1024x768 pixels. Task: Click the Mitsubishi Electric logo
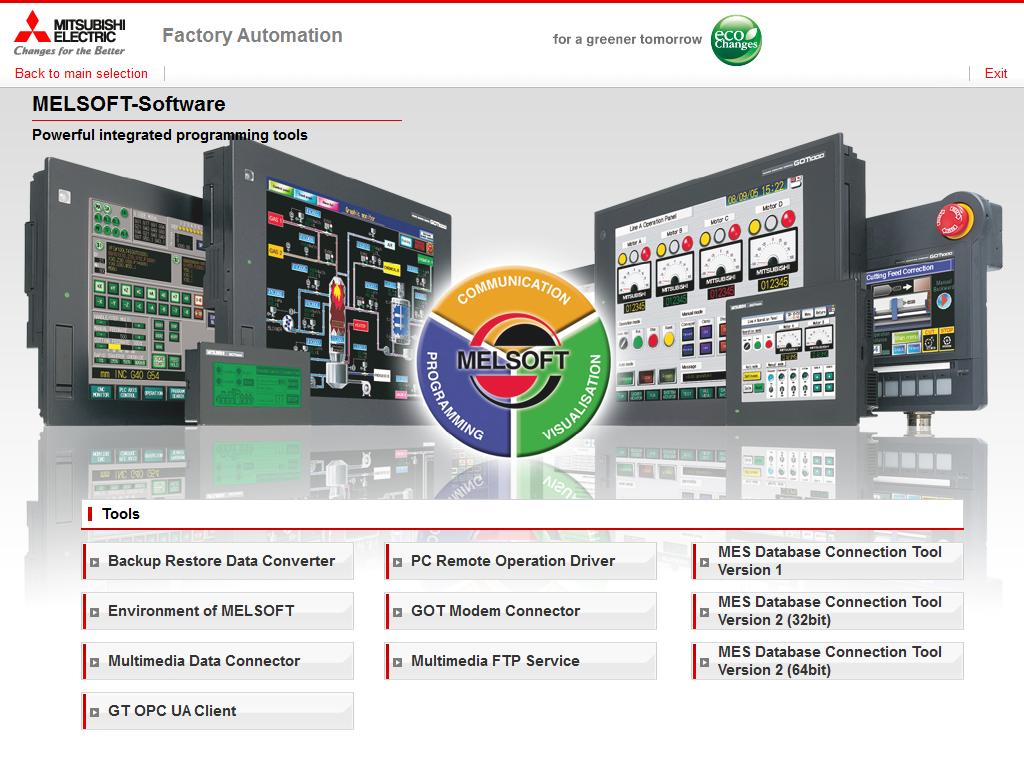click(70, 34)
